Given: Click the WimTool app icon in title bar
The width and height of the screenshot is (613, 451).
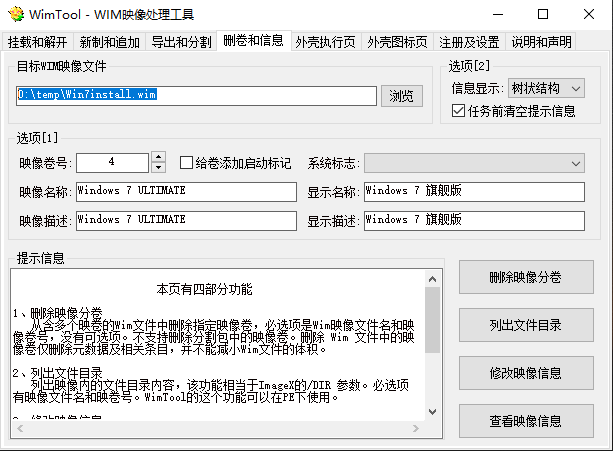Looking at the screenshot, I should (16, 14).
